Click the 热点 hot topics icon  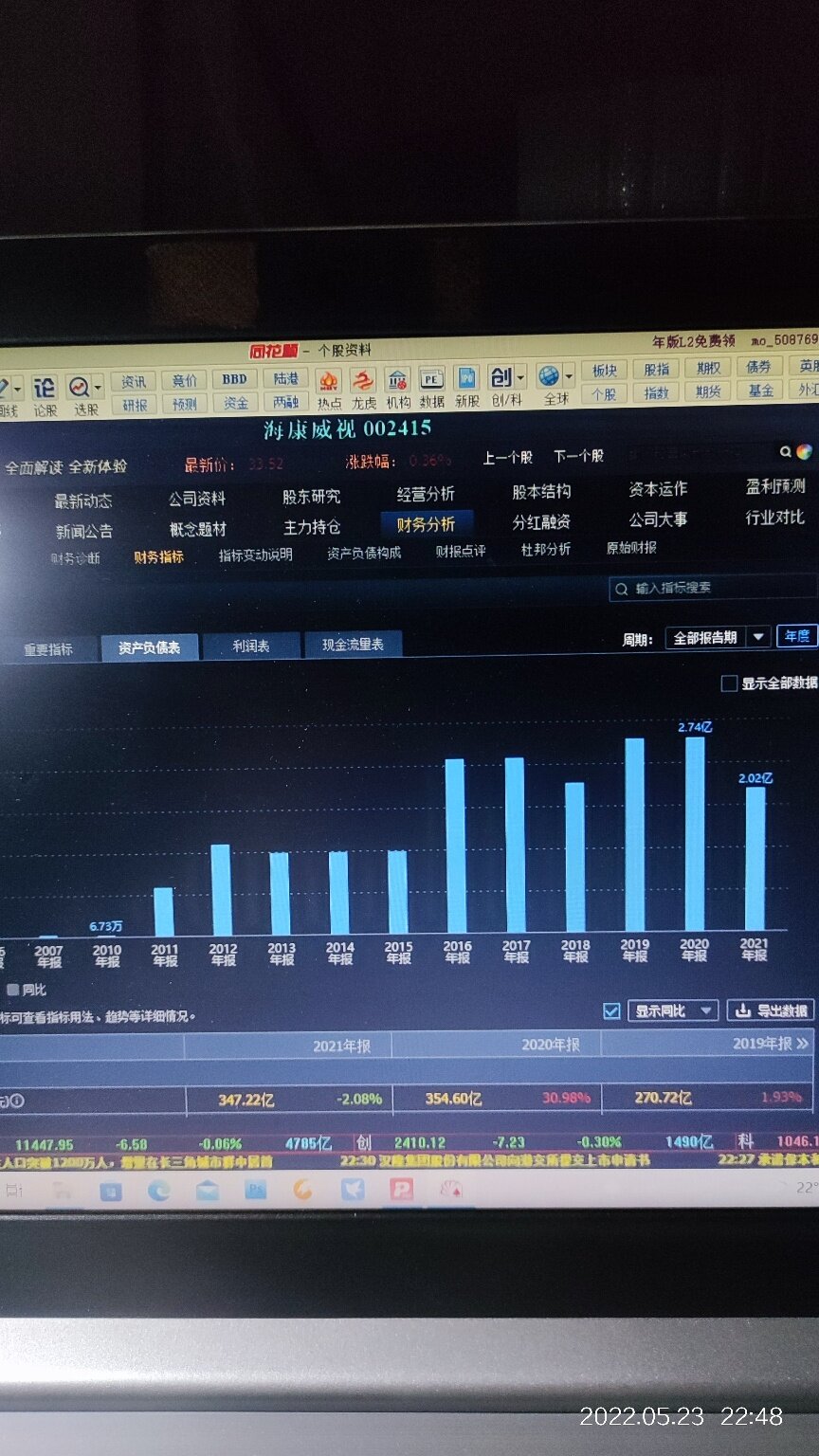tap(329, 381)
